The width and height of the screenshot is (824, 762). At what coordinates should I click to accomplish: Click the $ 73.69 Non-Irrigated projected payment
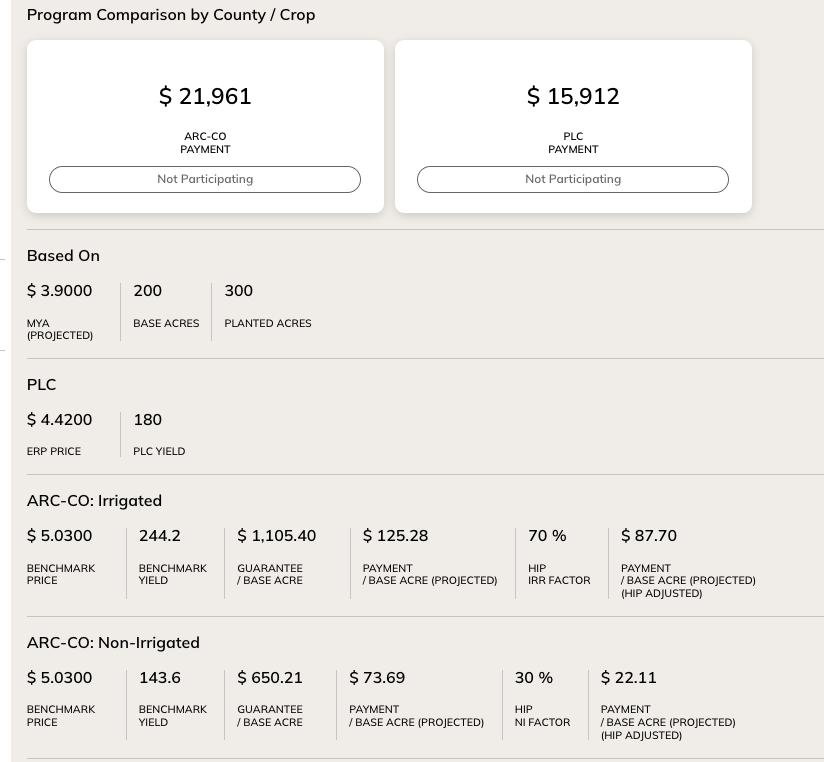(x=377, y=678)
